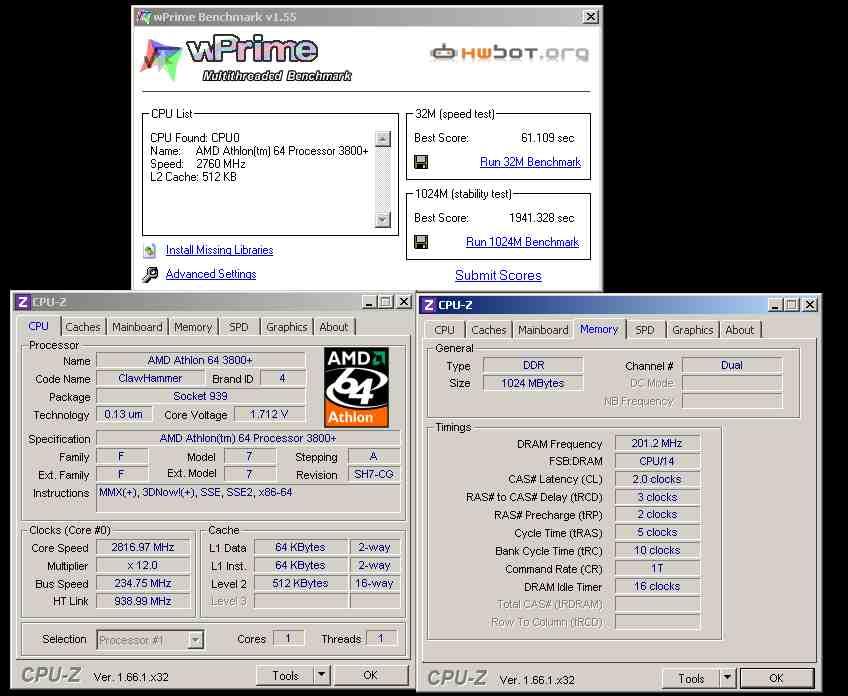
Task: Minimize the right CPU-Z window
Action: tap(775, 305)
